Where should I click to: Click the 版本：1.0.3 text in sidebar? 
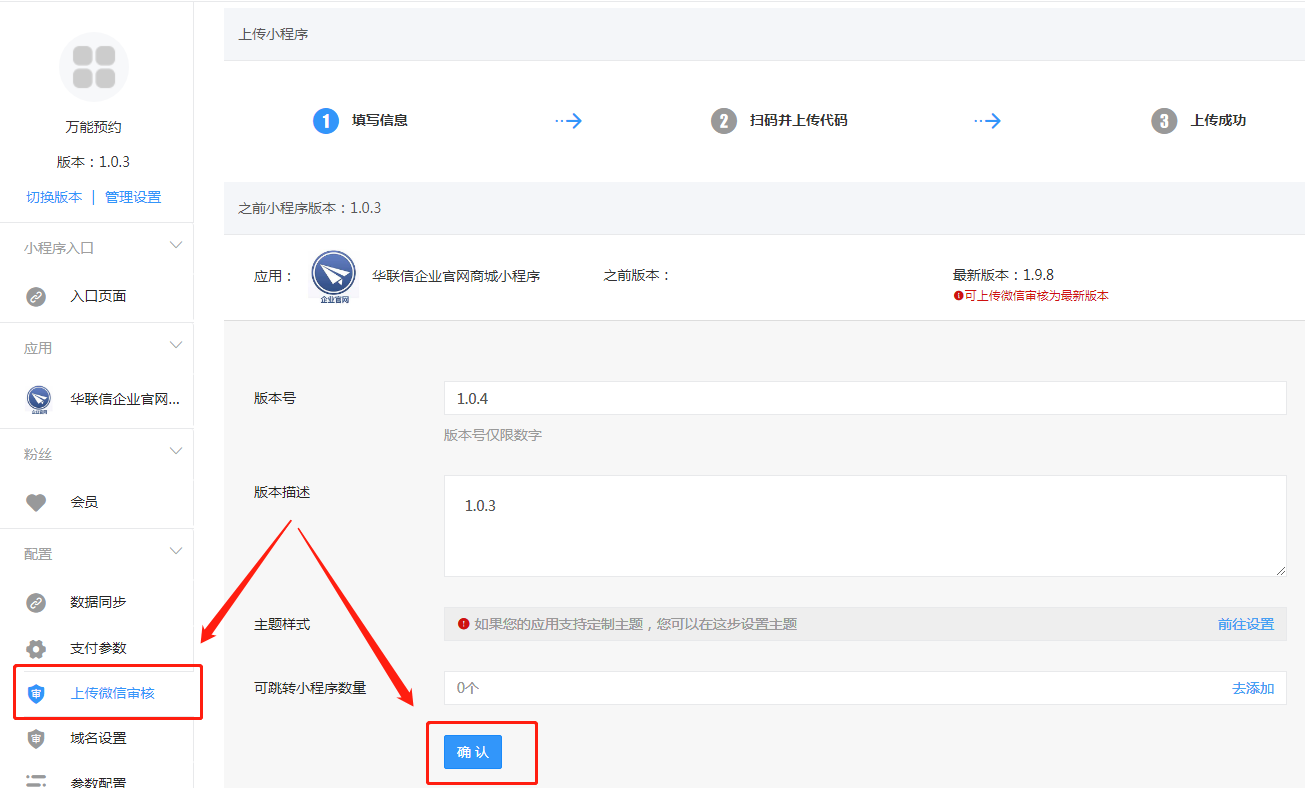94,162
